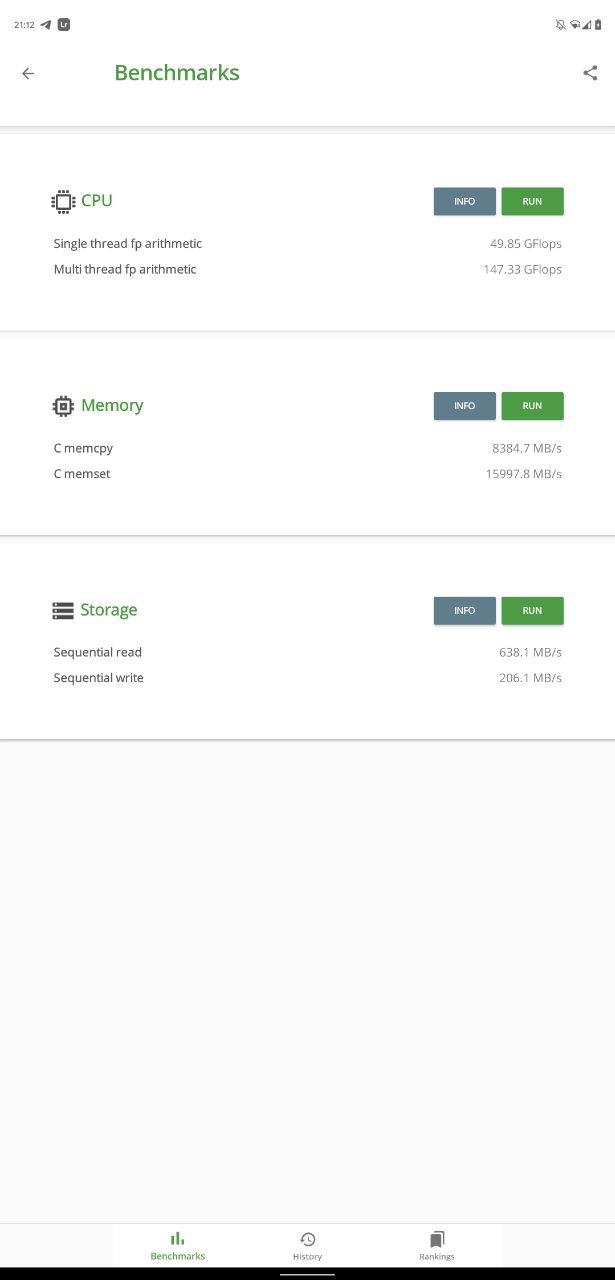Viewport: 615px width, 1280px height.
Task: Open the History tab
Action: (x=308, y=1246)
